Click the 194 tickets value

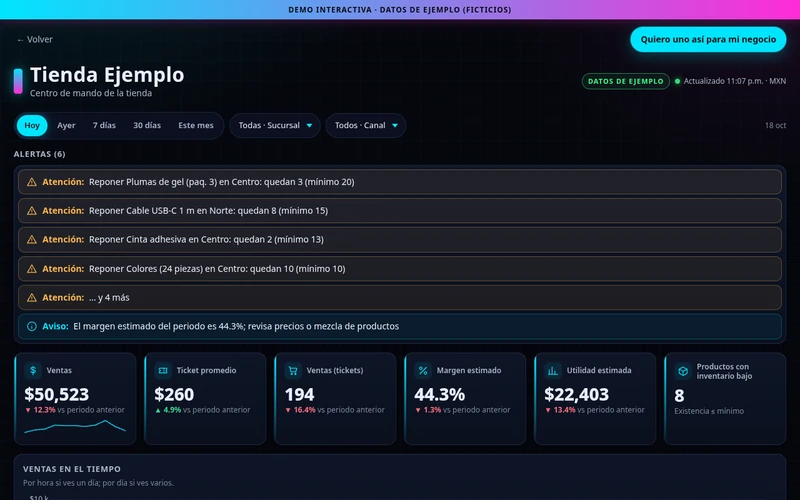[299, 394]
